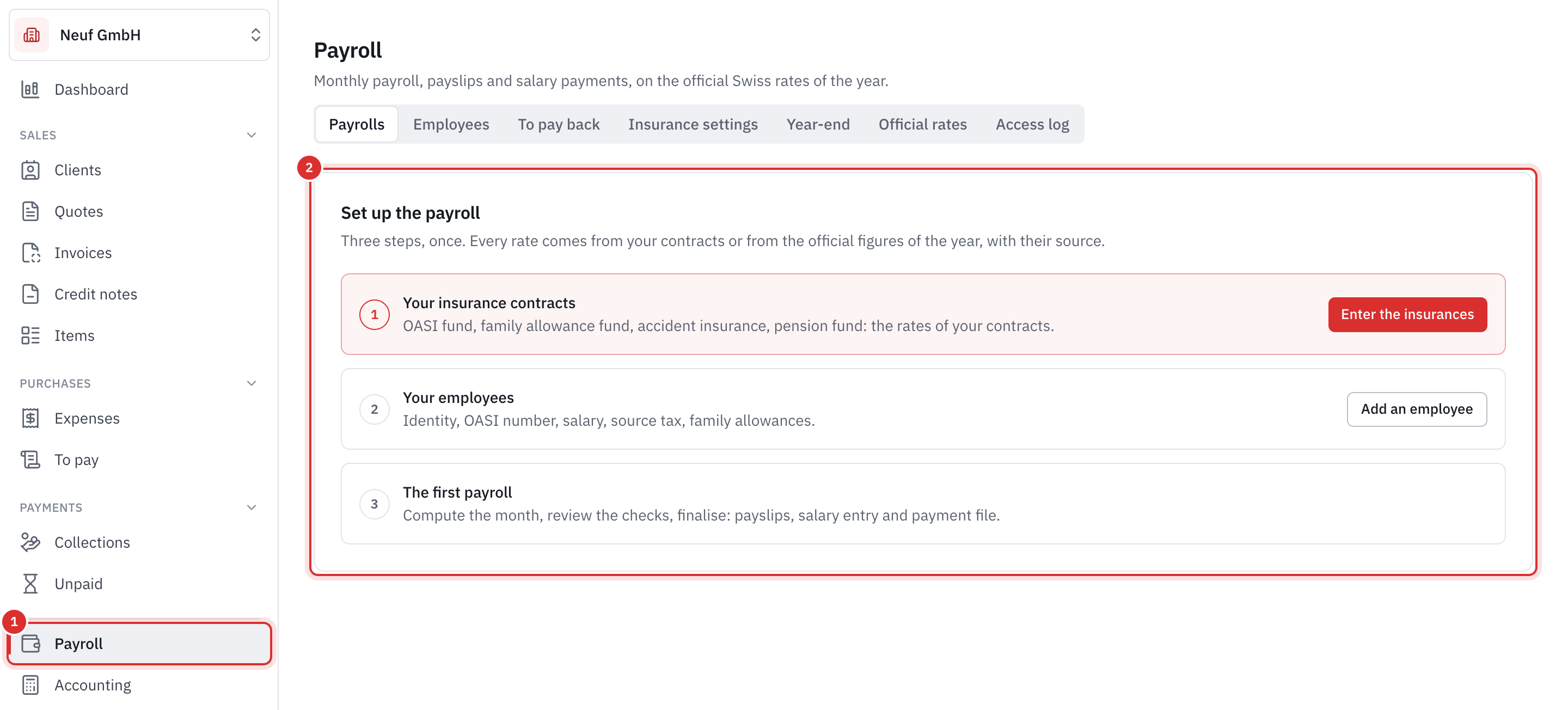Go to the Year-end tab

[817, 124]
